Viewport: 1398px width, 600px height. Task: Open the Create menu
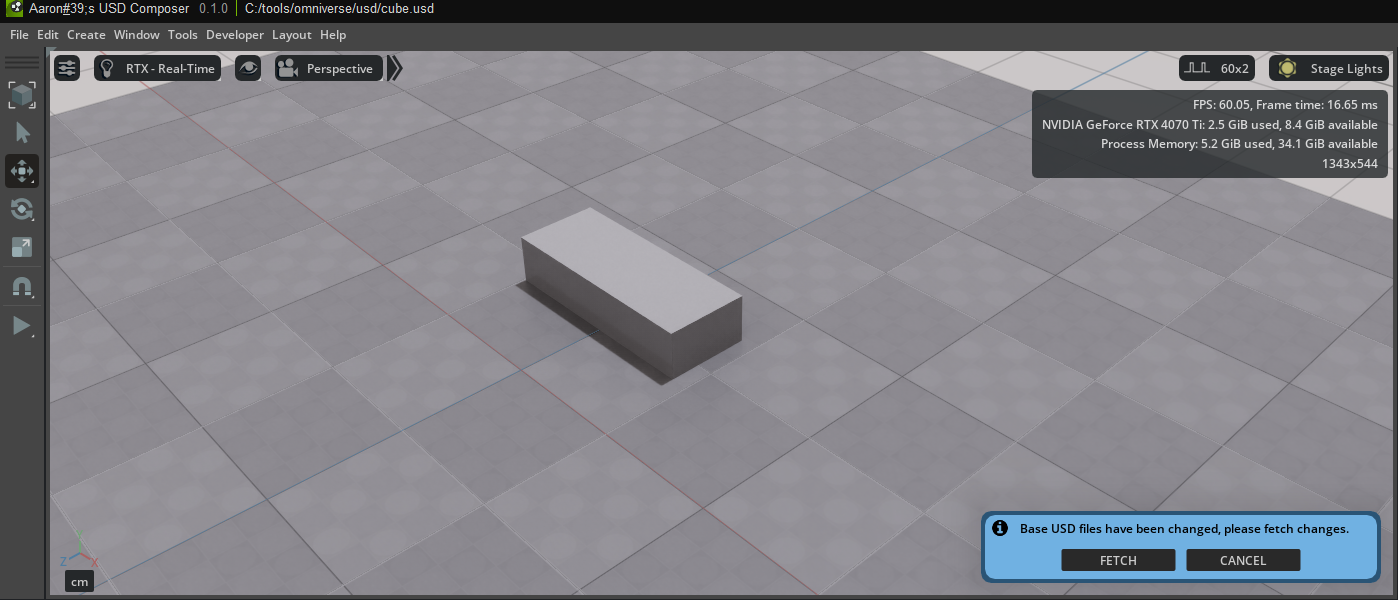(86, 34)
